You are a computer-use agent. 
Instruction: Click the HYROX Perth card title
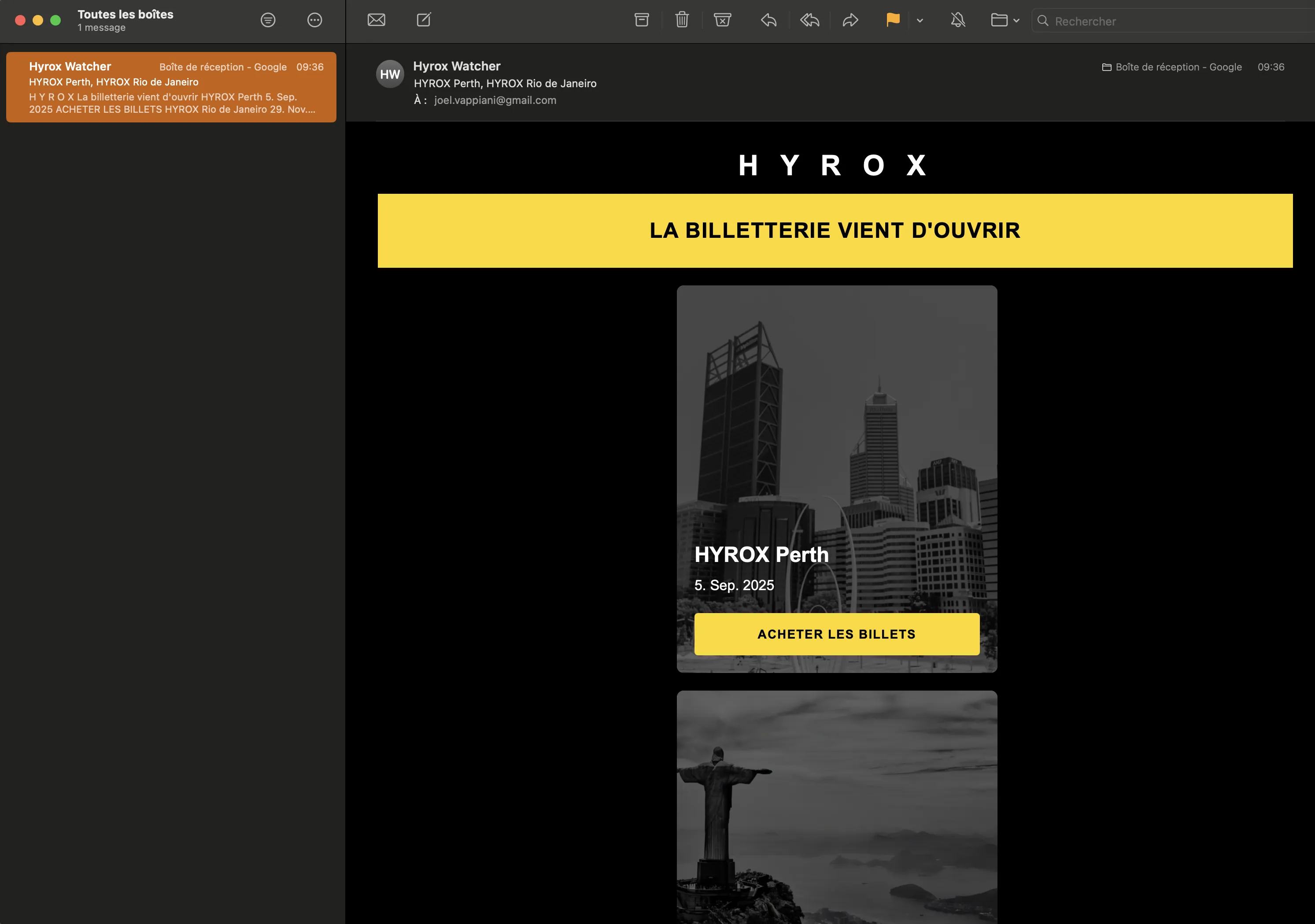pos(761,554)
